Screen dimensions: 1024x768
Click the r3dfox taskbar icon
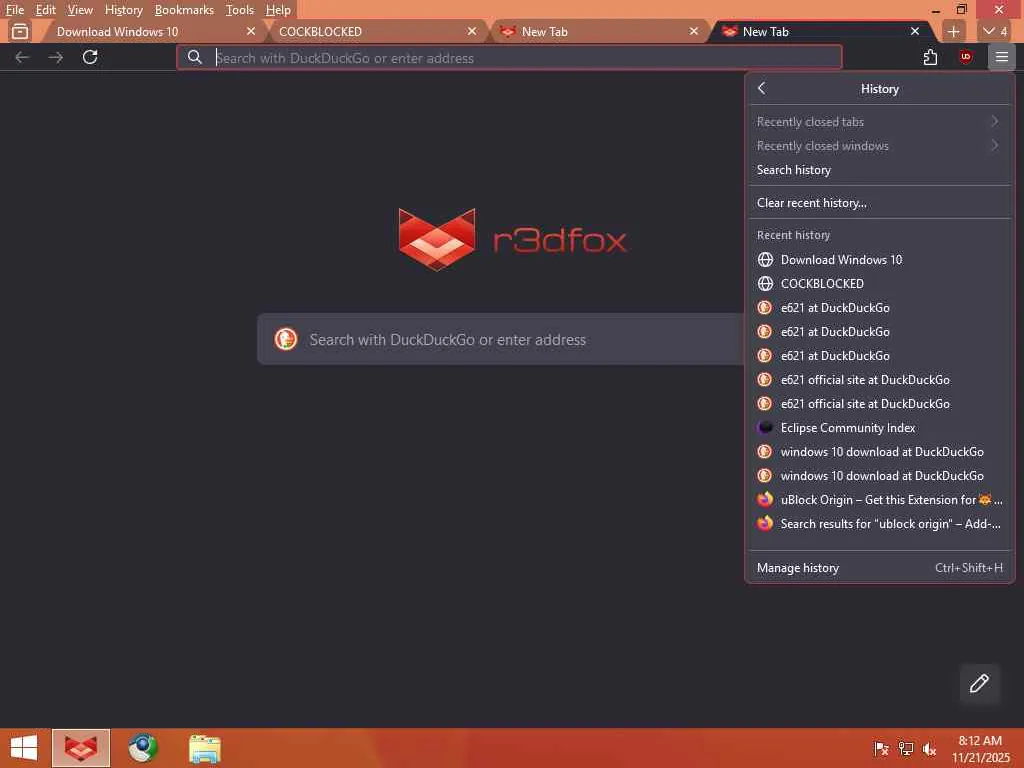pos(81,748)
